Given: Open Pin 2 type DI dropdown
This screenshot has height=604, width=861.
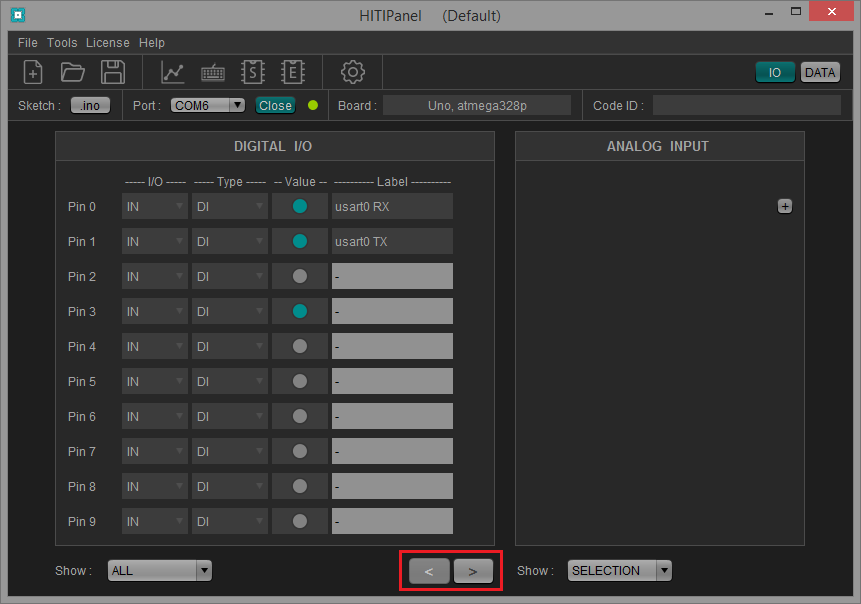Looking at the screenshot, I should pos(230,276).
